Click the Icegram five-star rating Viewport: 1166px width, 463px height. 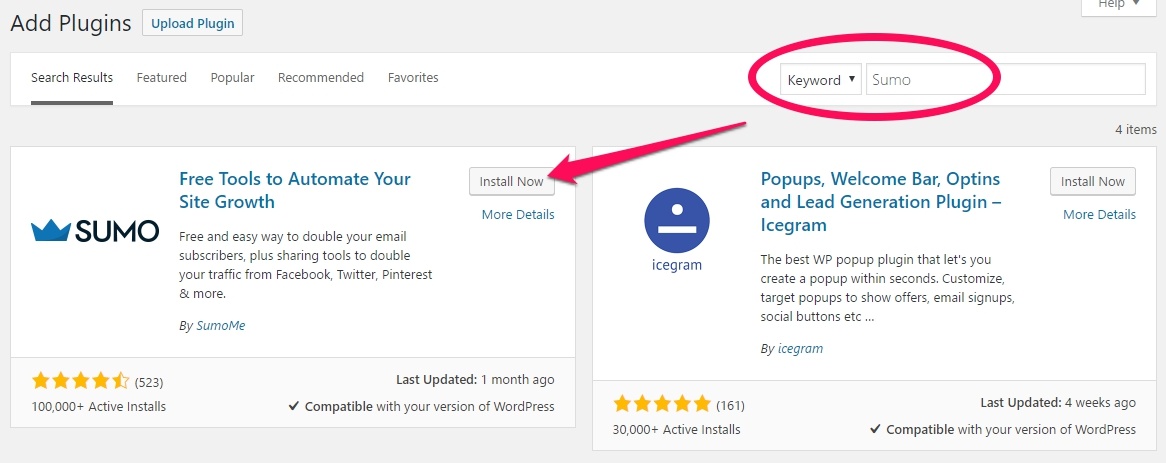point(662,405)
